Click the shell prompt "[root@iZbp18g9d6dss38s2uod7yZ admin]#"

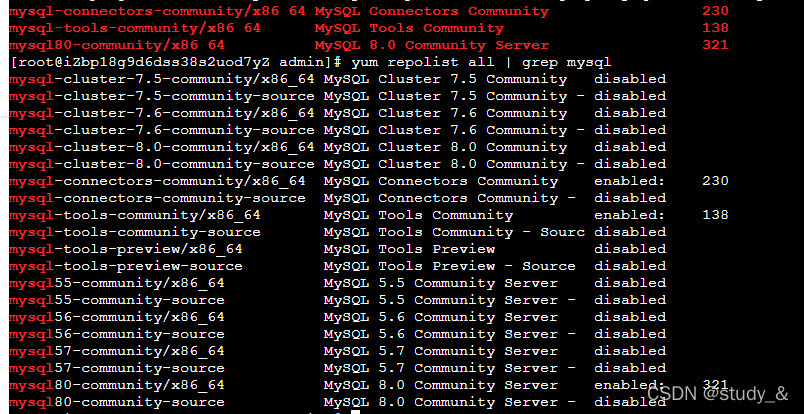coord(176,63)
